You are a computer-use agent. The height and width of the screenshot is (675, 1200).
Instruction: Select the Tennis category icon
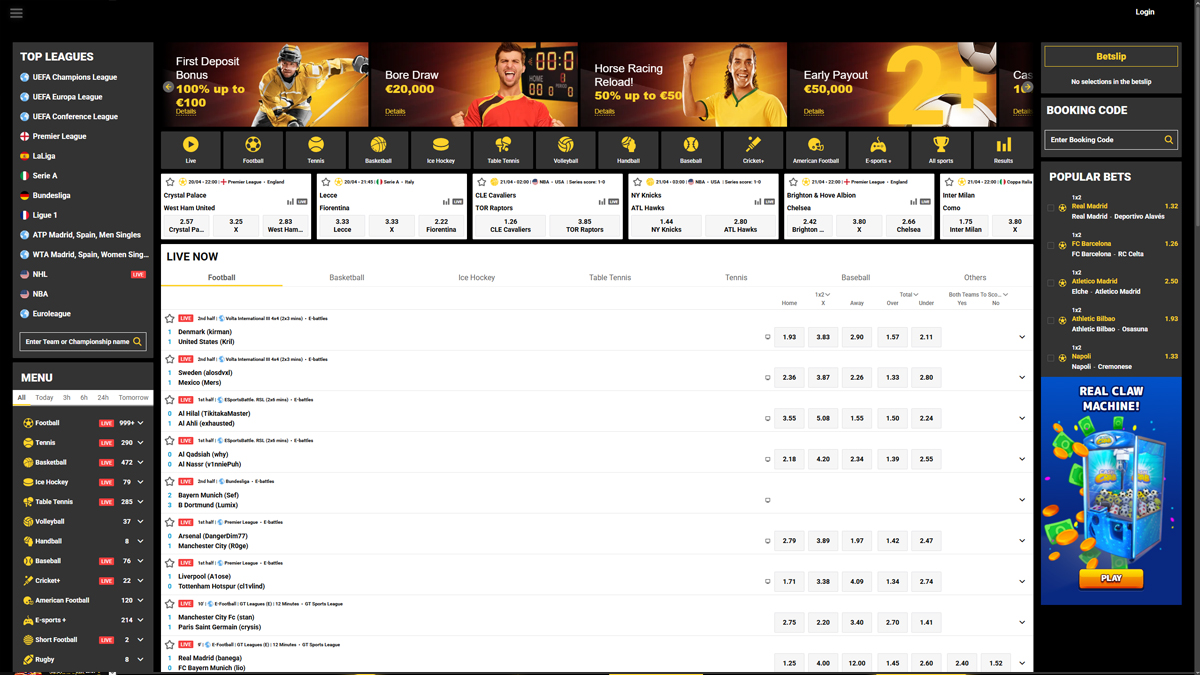[x=316, y=145]
